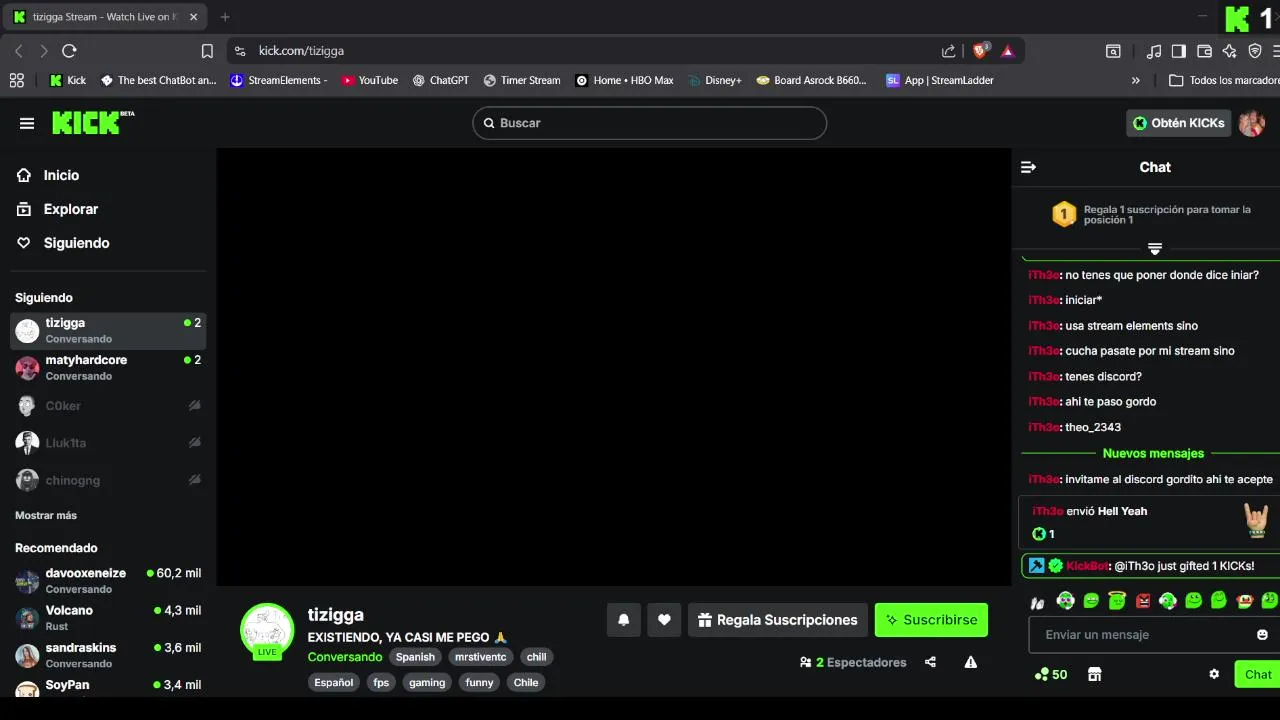1280x720 pixels.
Task: Pick the halo green emote
Action: click(x=1117, y=601)
